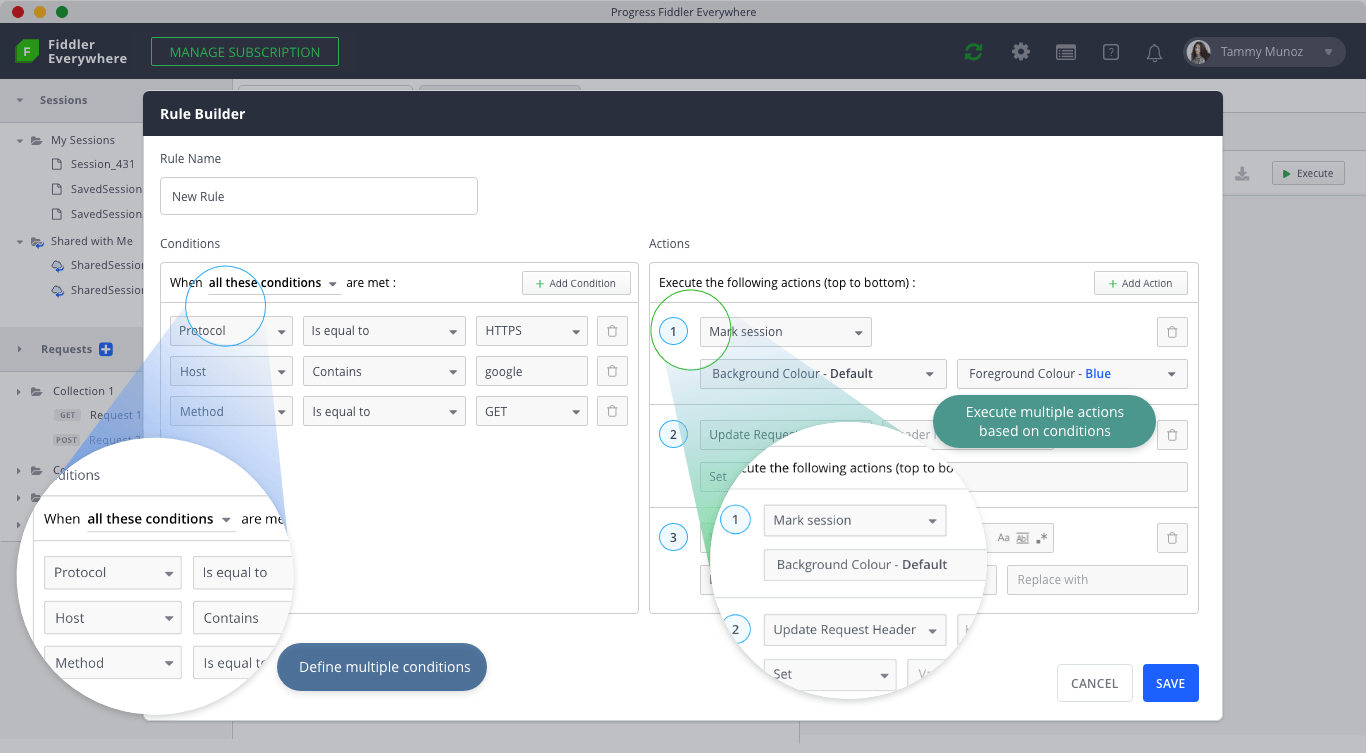This screenshot has width=1366, height=753.
Task: Delete the Mark session action with trash icon
Action: point(1172,332)
